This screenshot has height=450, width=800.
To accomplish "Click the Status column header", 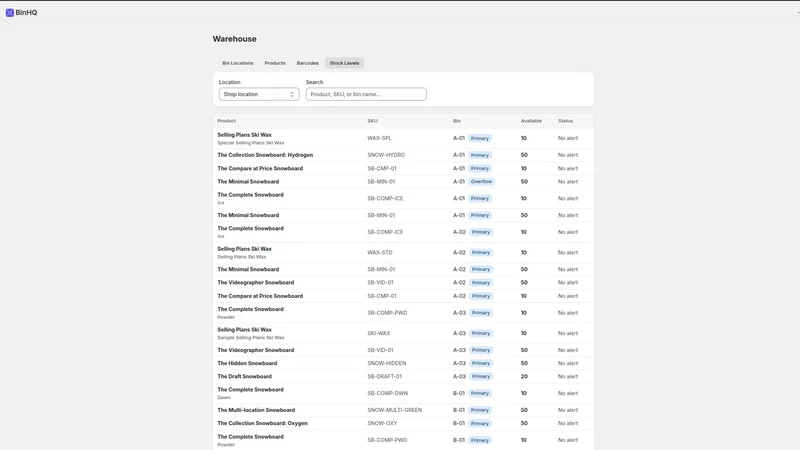I will point(565,121).
